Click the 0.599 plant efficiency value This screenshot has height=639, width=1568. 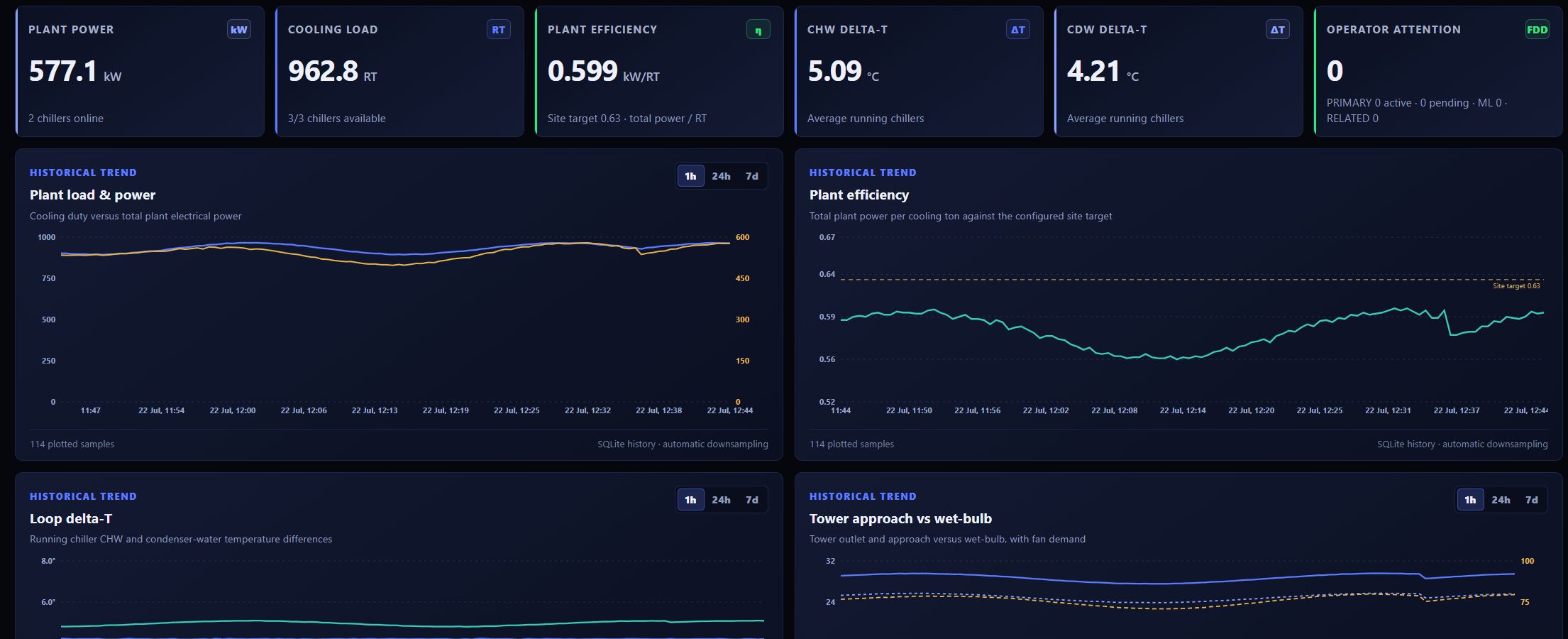coord(583,71)
